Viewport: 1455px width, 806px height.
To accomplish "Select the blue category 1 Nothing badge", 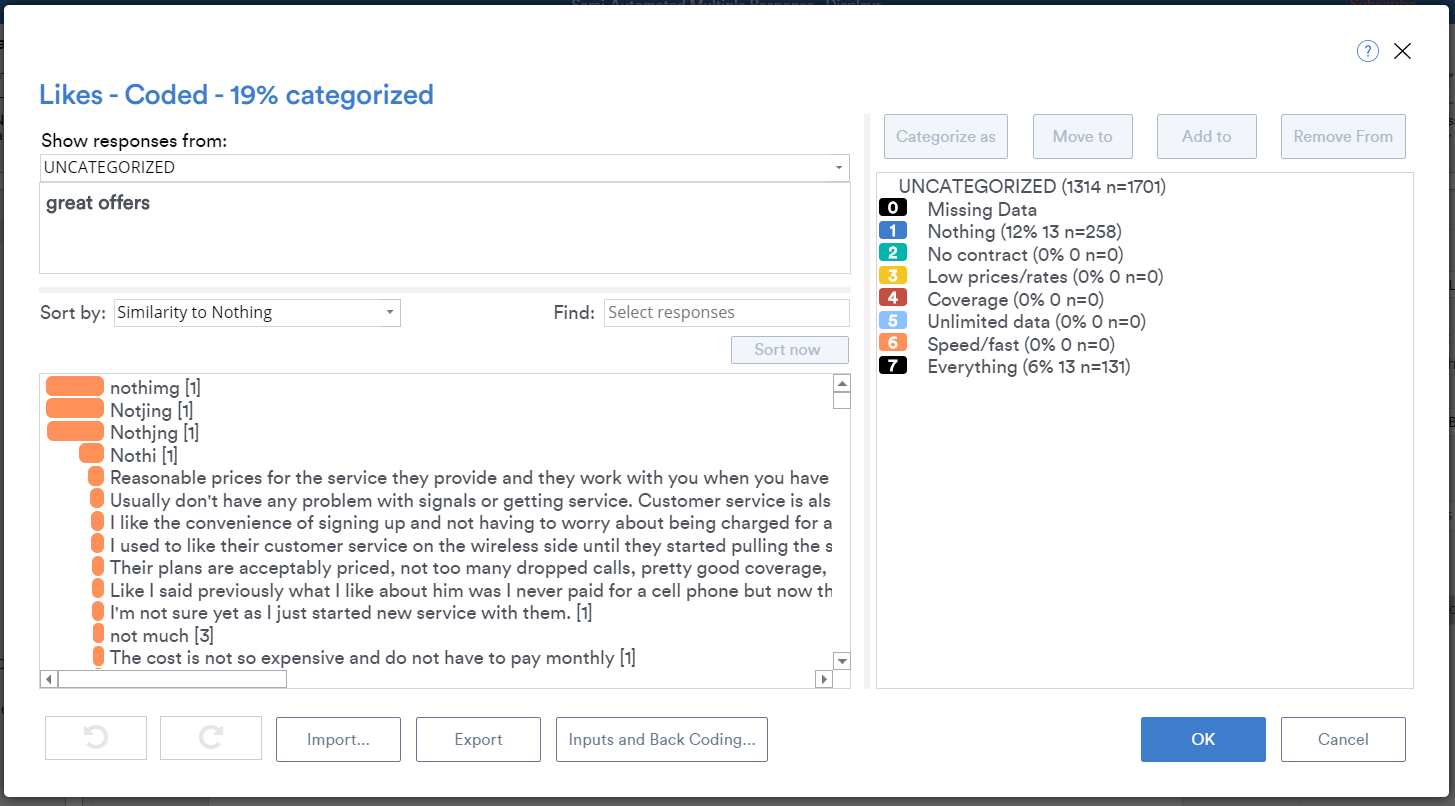I will (x=893, y=231).
